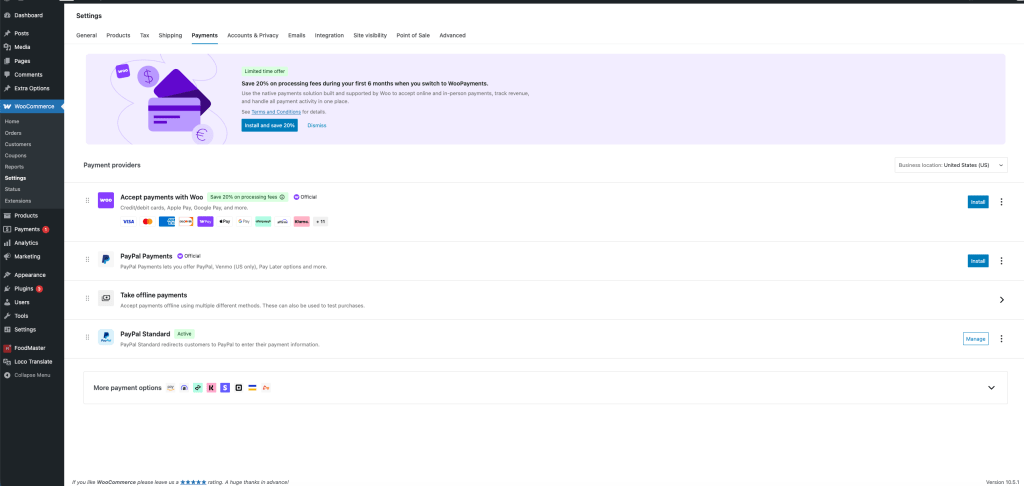Click the info icon in Save 20% badge
The width and height of the screenshot is (1024, 486).
click(x=282, y=197)
